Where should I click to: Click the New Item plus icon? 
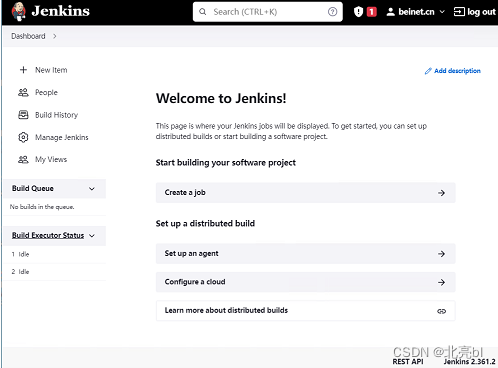(x=23, y=70)
